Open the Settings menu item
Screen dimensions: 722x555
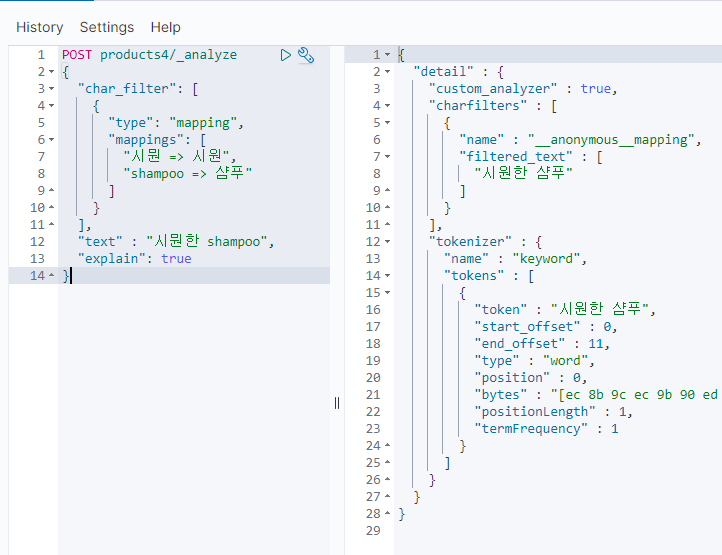107,27
